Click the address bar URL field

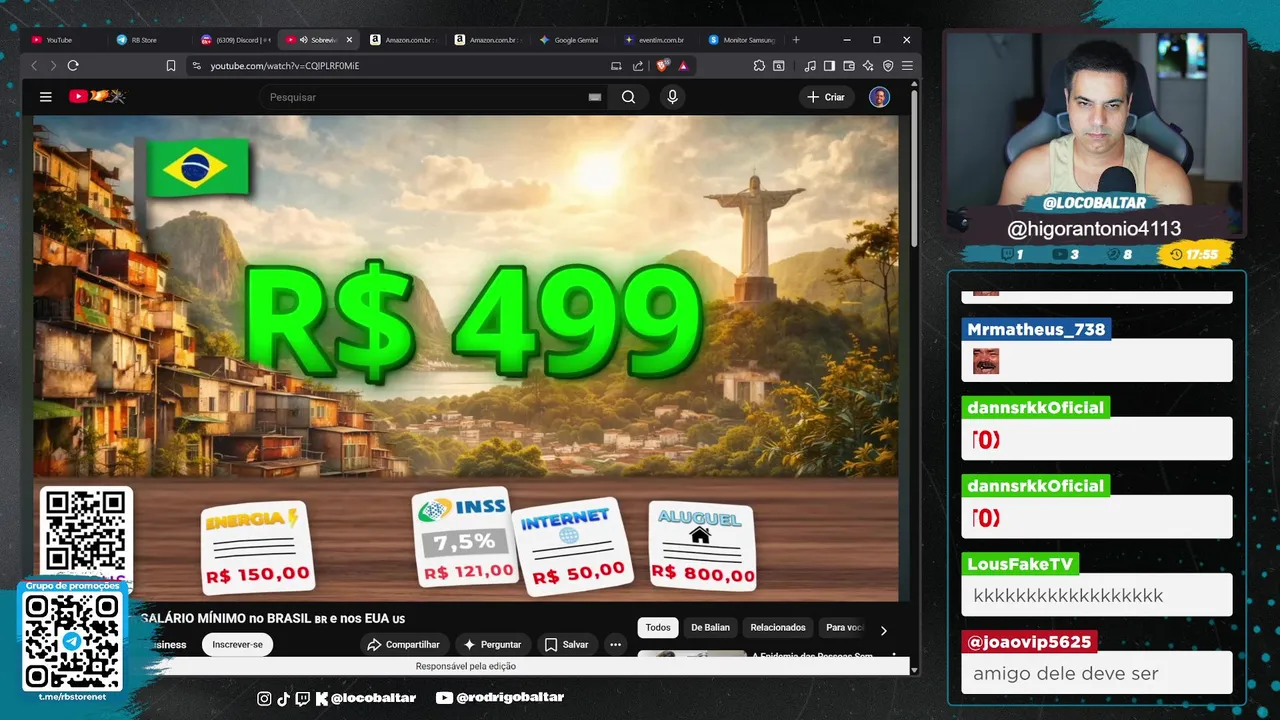[400, 66]
